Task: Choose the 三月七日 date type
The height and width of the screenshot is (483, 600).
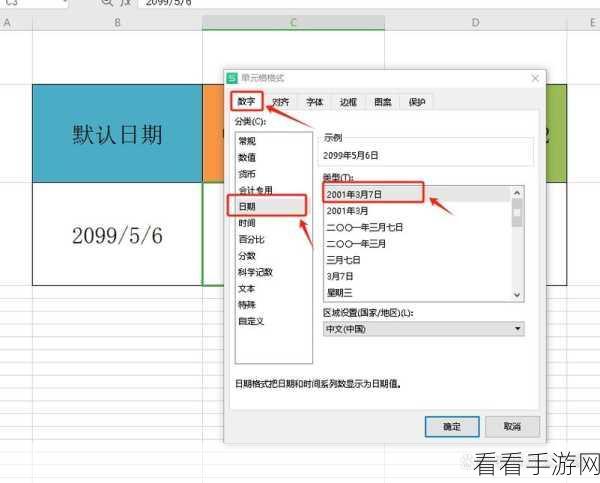Action: [x=417, y=260]
